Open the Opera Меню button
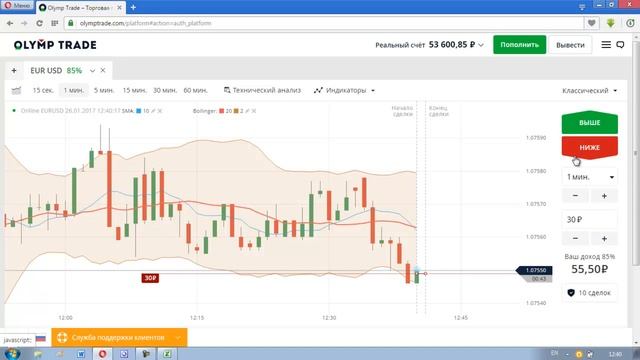Screen dimensions: 640x360 [x=17, y=6]
